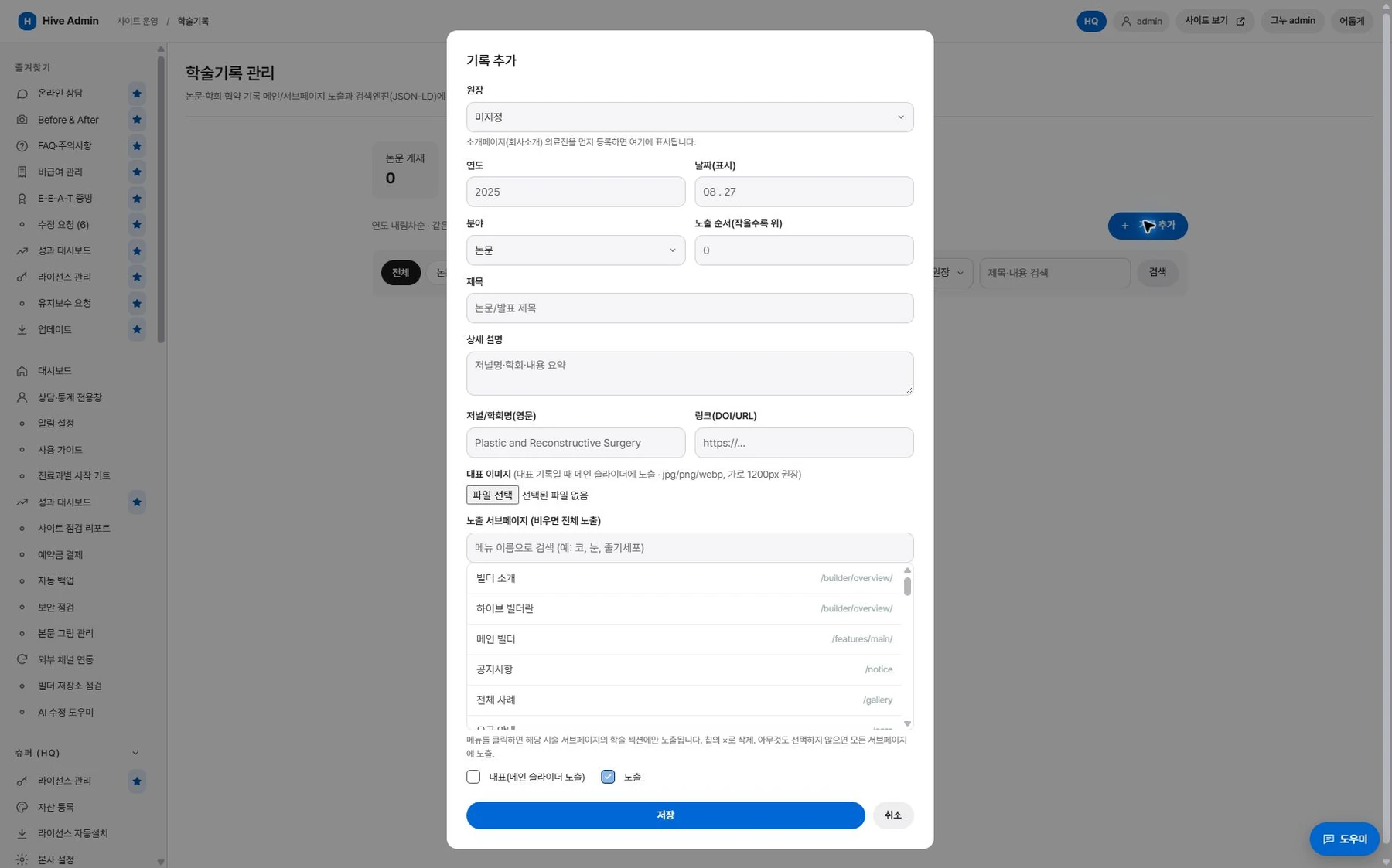Click the left sidebar scrollbar thumb

coord(161,199)
